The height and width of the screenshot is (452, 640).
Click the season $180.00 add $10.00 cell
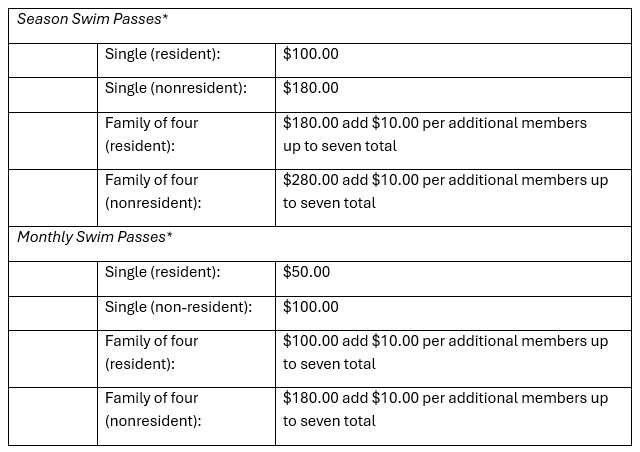(x=435, y=134)
